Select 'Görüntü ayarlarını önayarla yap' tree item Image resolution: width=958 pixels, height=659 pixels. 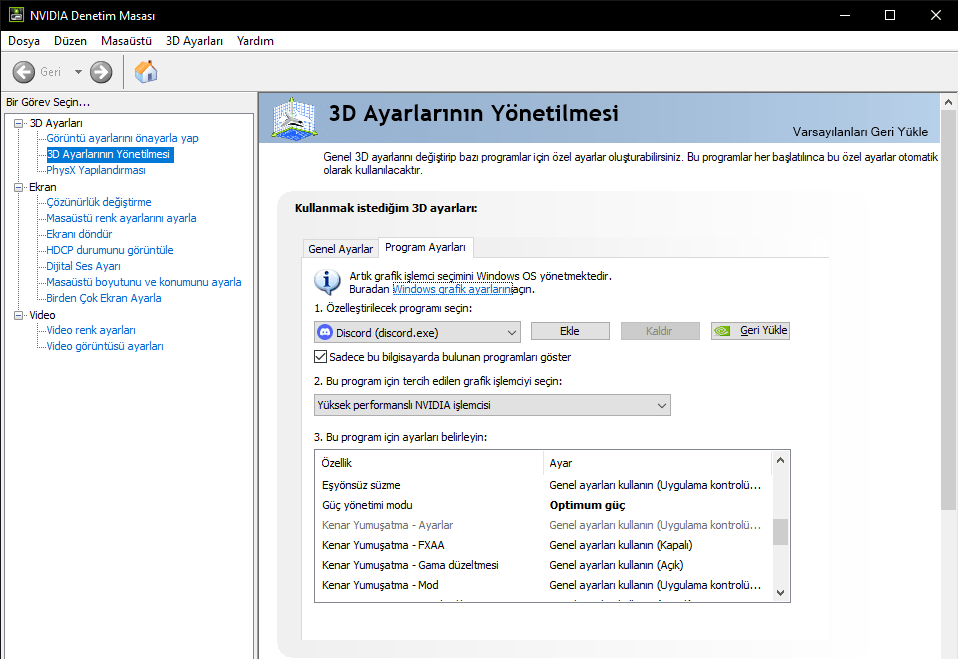coord(122,138)
